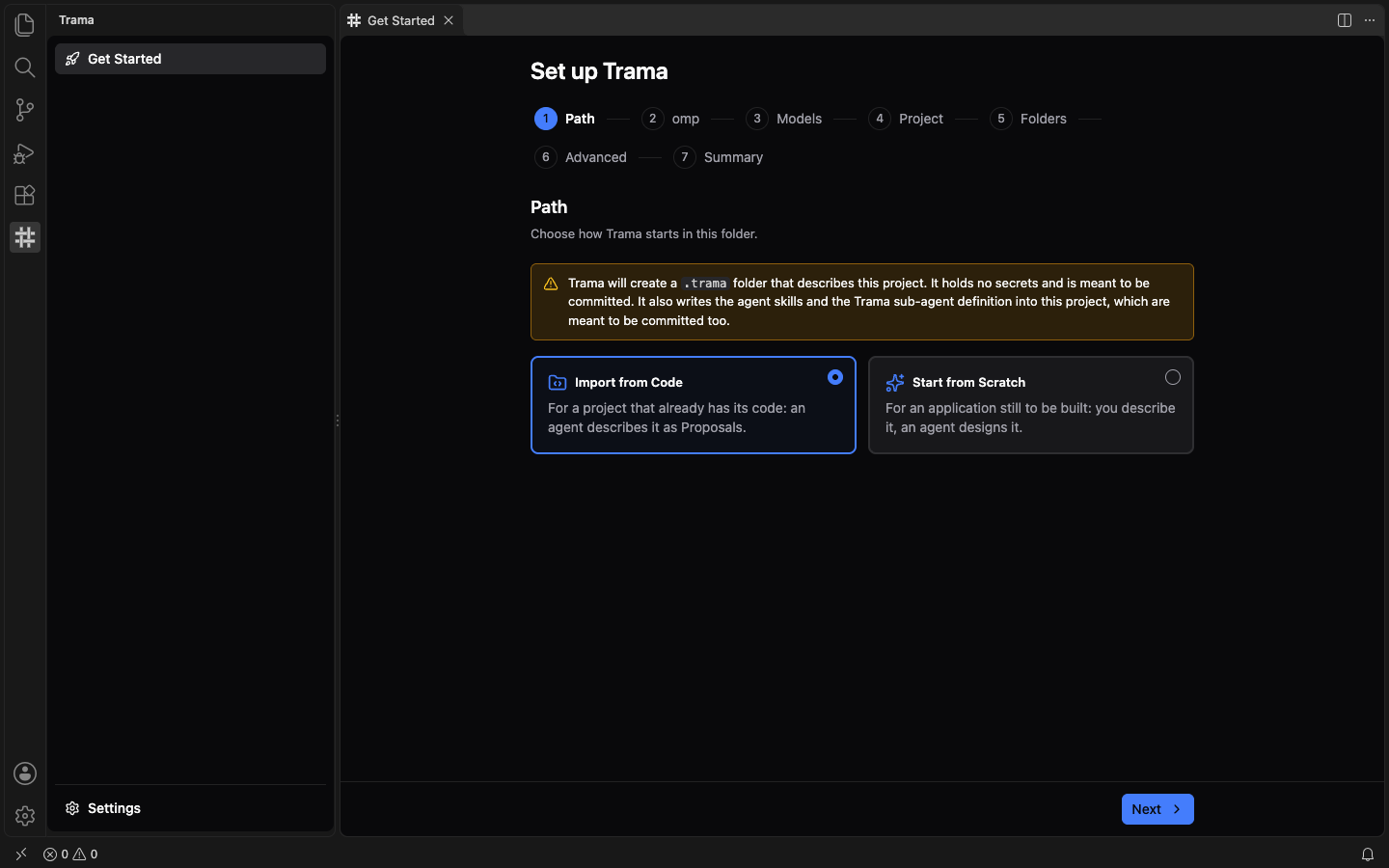Show problems via errors and warnings counter
Viewport: 1389px width, 868px height.
(70, 854)
